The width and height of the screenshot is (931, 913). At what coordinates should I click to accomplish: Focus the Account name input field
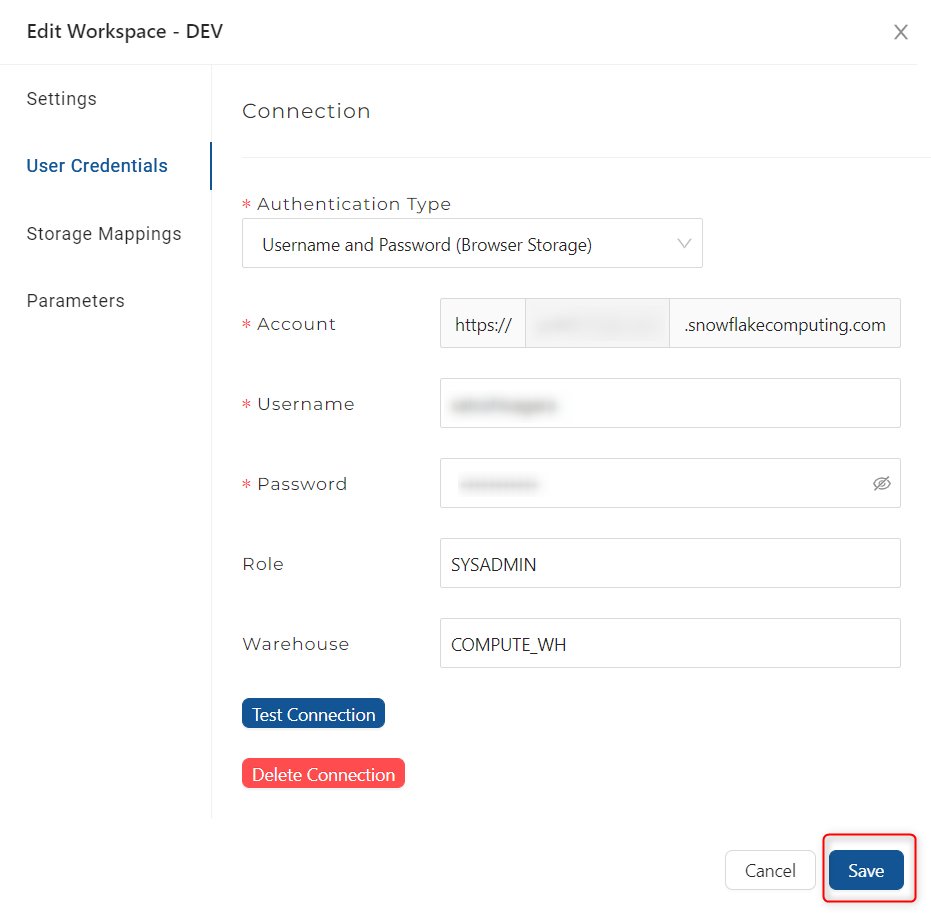click(597, 324)
